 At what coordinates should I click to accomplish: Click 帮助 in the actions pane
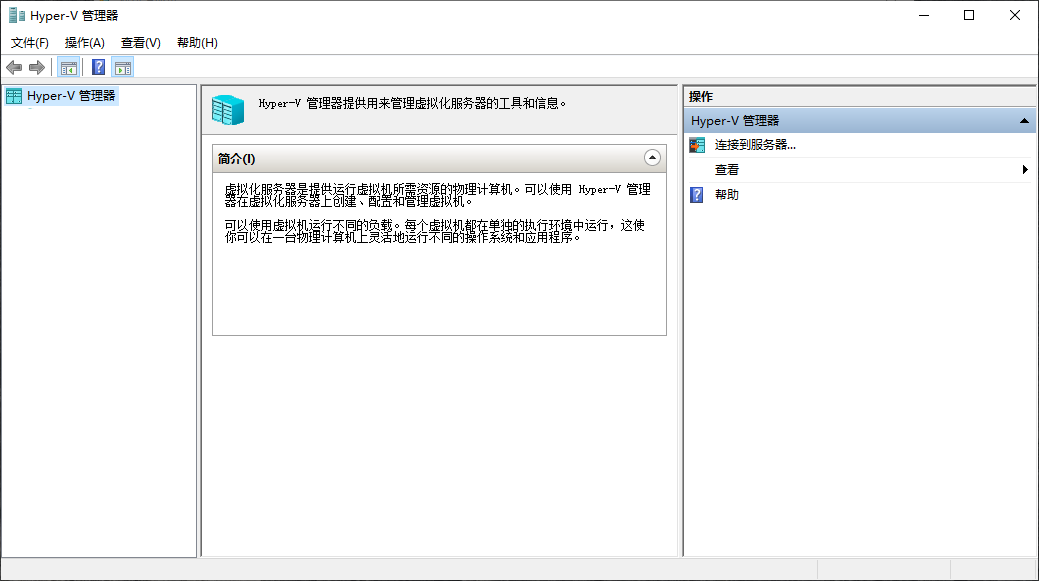[x=726, y=195]
